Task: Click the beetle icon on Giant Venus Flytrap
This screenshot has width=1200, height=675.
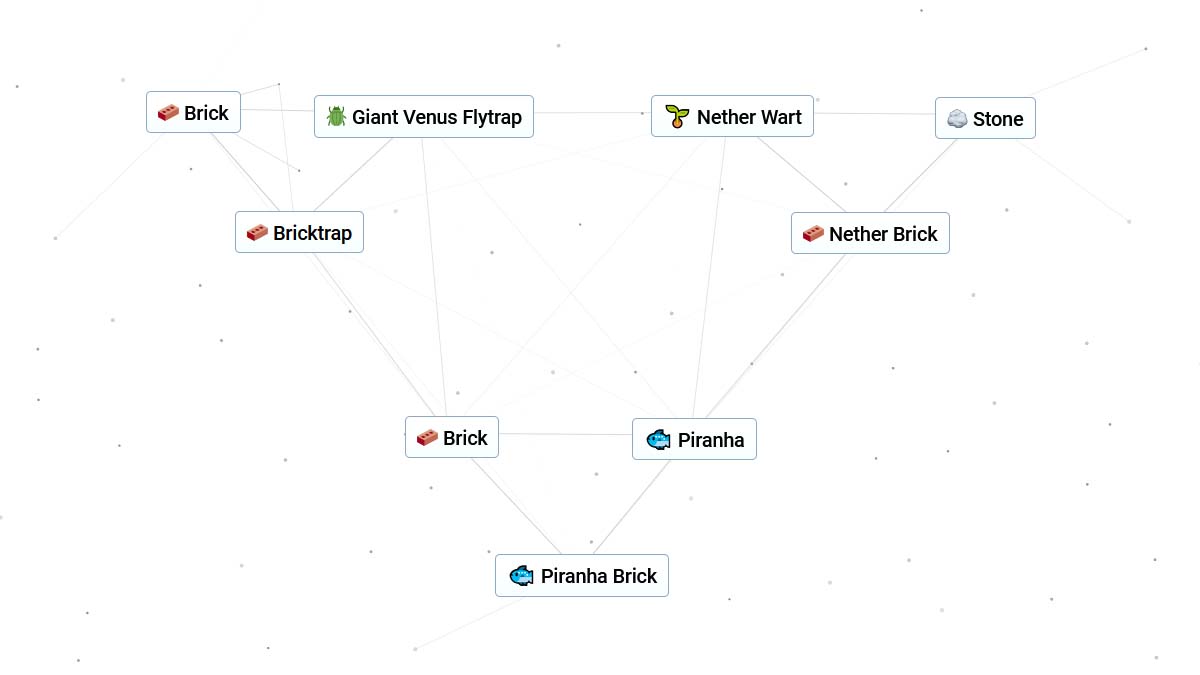Action: [x=336, y=117]
